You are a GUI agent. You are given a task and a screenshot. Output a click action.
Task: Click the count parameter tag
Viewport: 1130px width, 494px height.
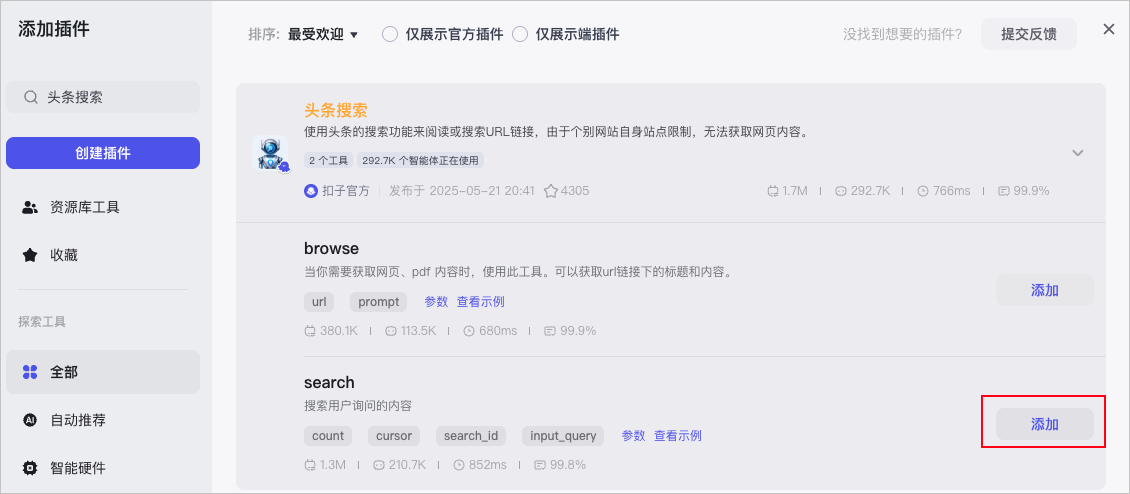pos(328,436)
